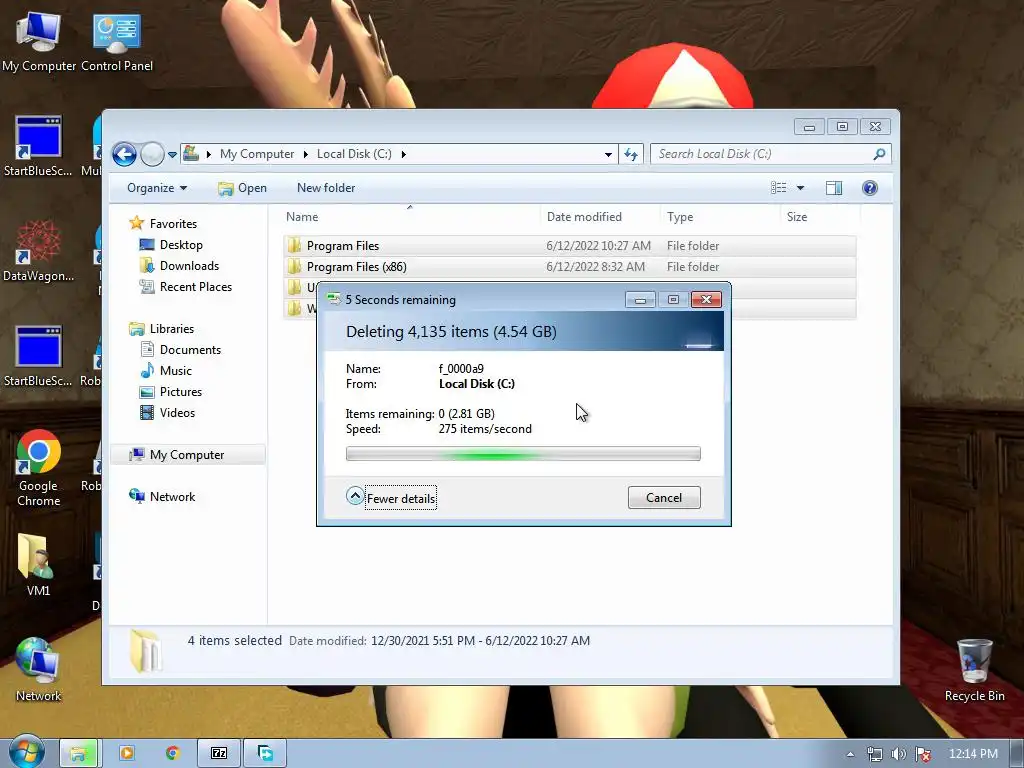1024x768 pixels.
Task: Open Explorer help question mark
Action: click(870, 188)
